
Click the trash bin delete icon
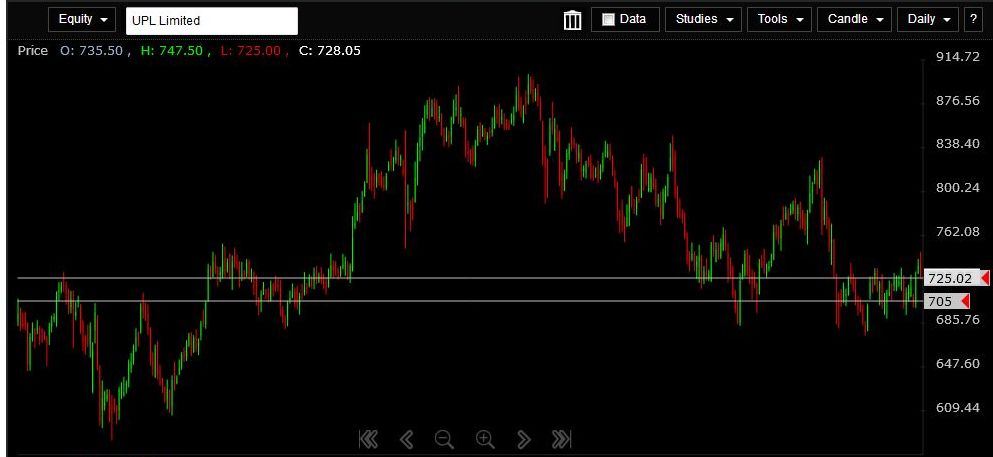pos(572,20)
